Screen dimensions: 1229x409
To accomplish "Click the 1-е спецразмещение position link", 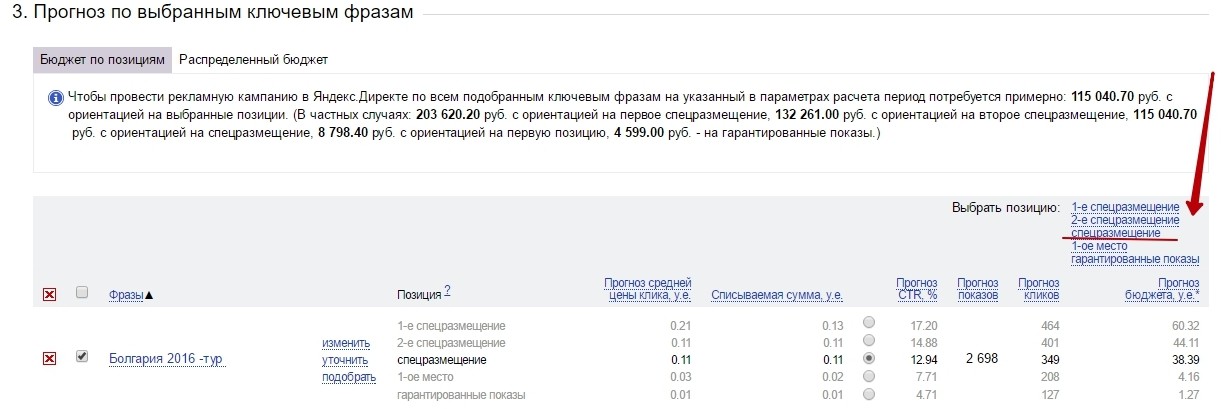I will pyautogui.click(x=1125, y=207).
